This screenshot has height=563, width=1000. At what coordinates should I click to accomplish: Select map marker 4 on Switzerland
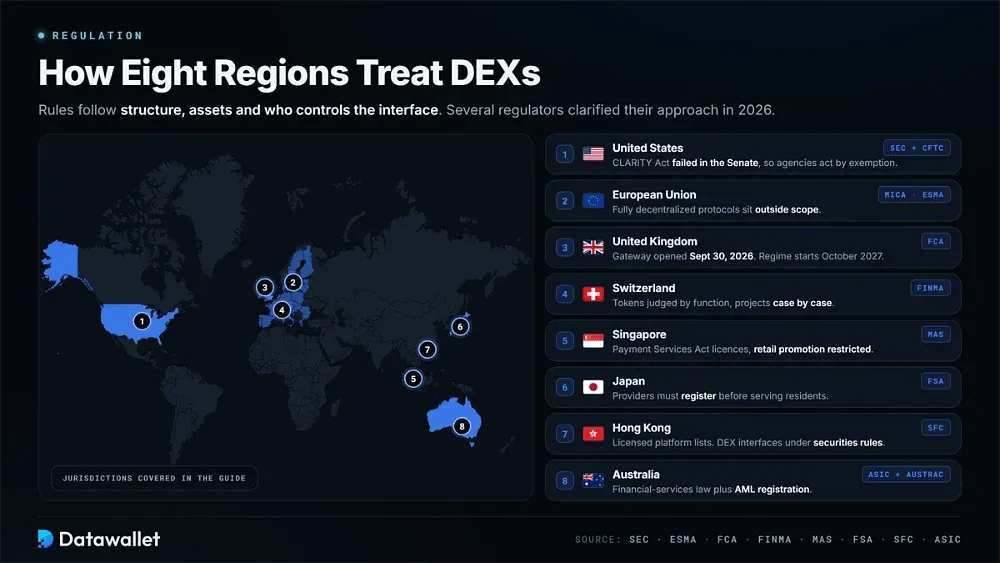[281, 311]
